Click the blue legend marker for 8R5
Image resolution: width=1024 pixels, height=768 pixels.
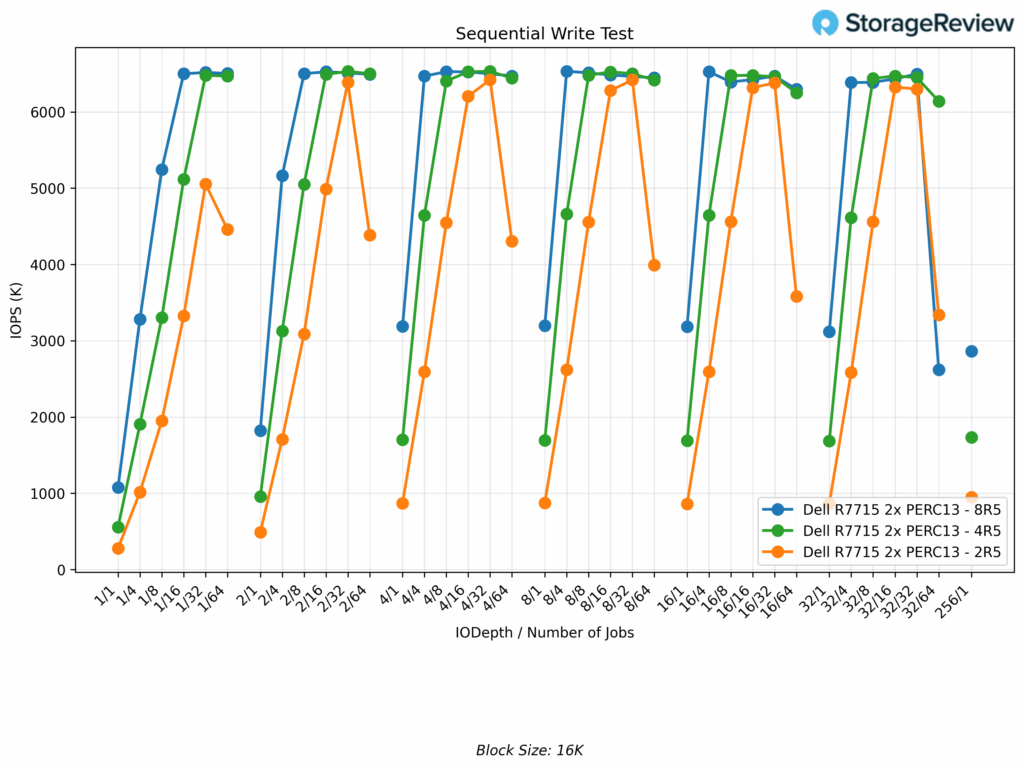click(x=777, y=509)
